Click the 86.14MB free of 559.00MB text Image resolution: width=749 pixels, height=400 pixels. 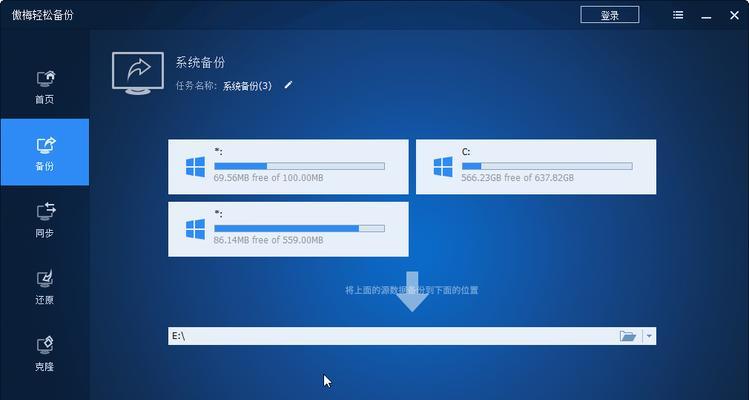[x=268, y=240]
